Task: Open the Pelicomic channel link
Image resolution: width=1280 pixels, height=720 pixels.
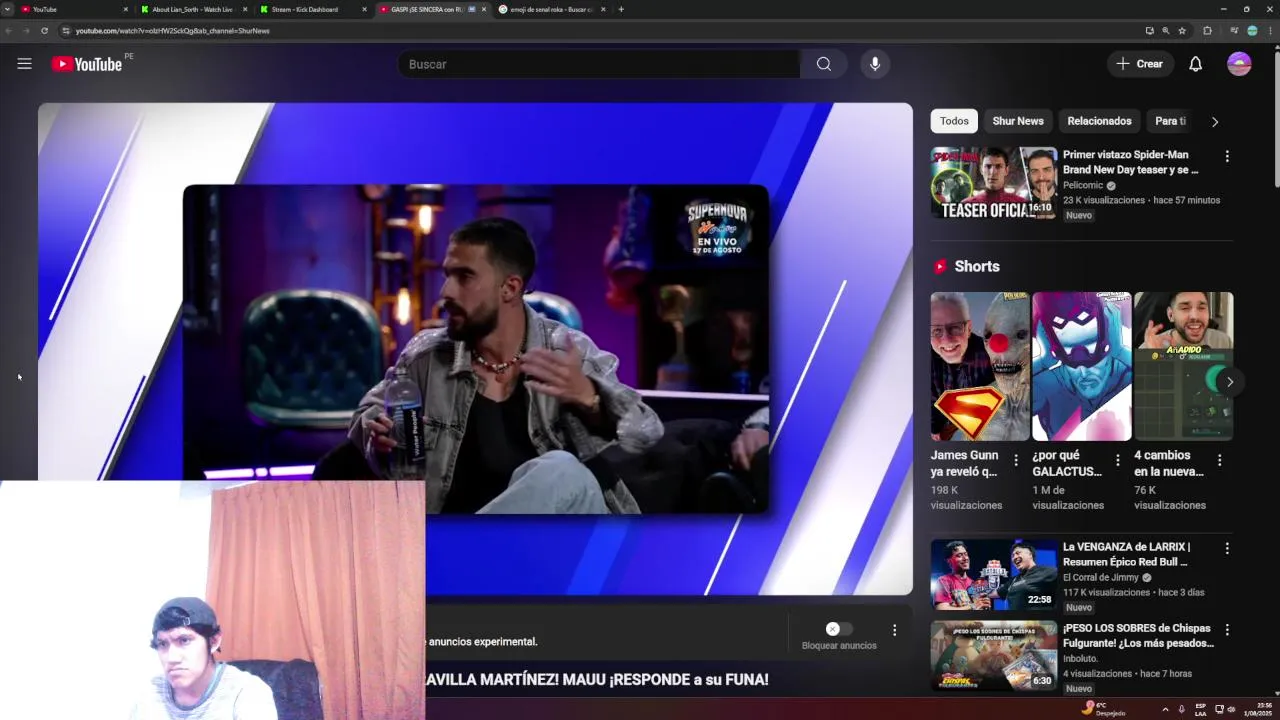Action: coord(1083,185)
